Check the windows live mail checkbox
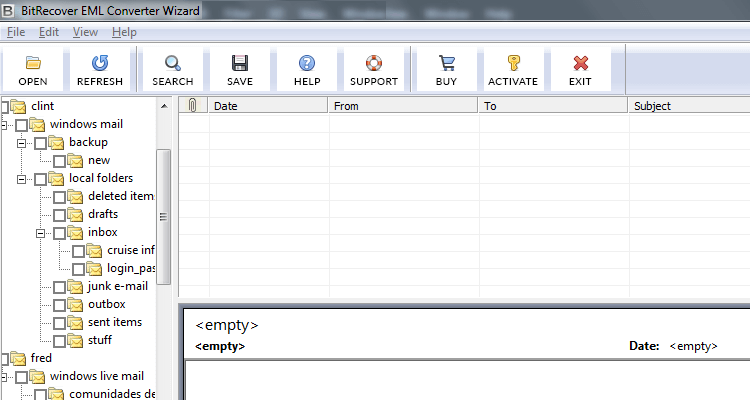Viewport: 750px width, 400px height. 22,377
